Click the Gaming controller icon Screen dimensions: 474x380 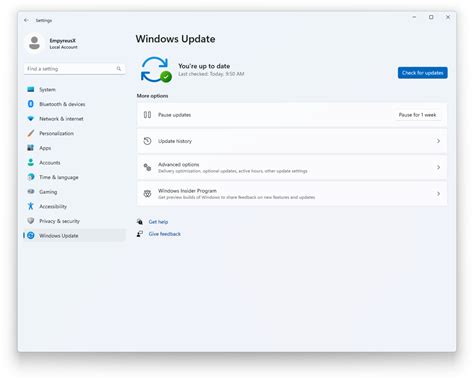(31, 192)
